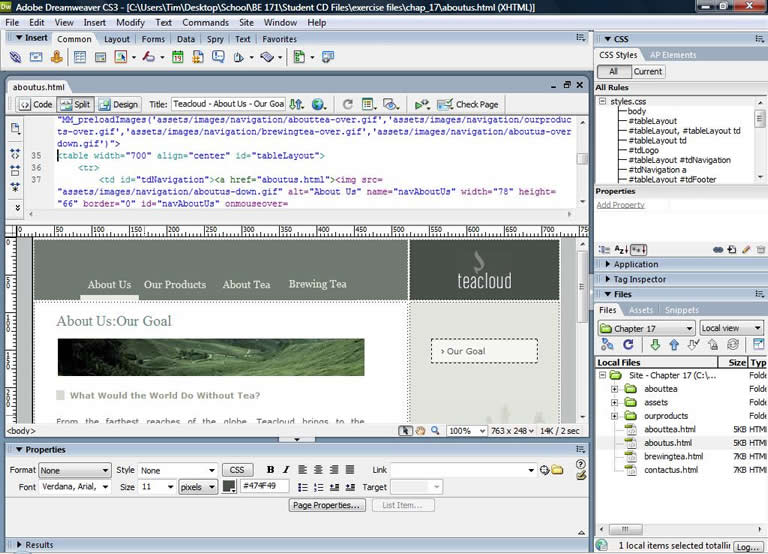Click the #474F49 color value field
The height and width of the screenshot is (554, 768).
tap(264, 486)
